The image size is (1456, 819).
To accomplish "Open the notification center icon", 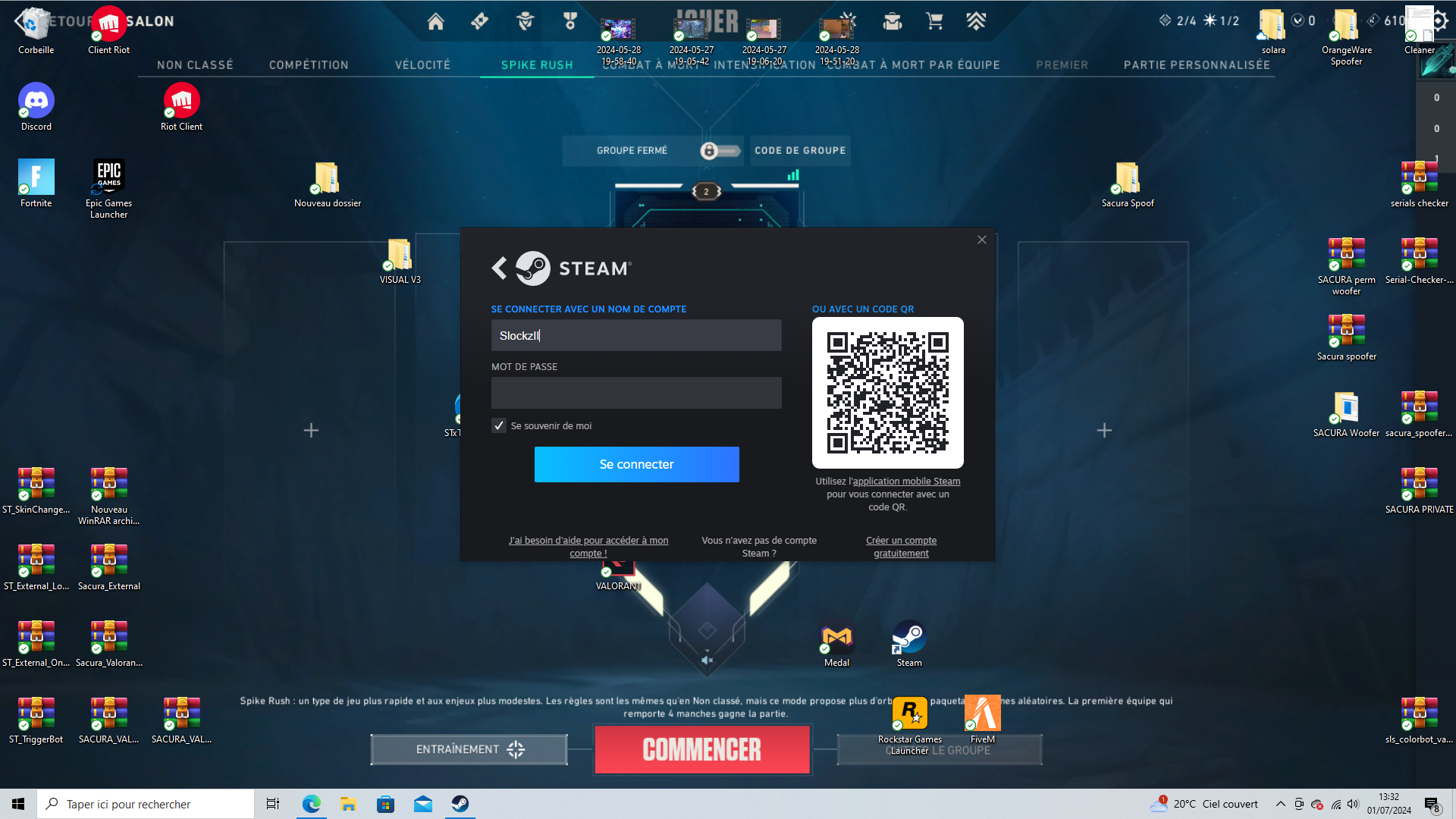I will [x=1432, y=805].
